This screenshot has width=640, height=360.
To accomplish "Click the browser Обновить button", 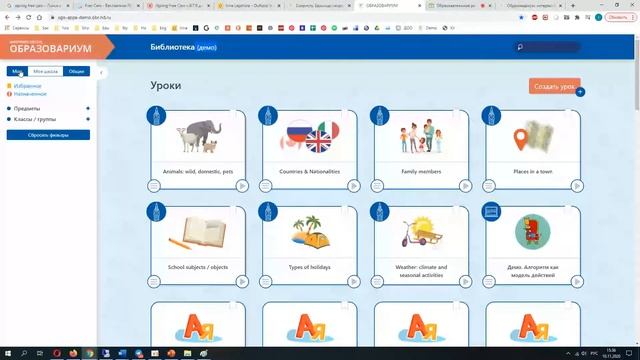I will point(620,18).
